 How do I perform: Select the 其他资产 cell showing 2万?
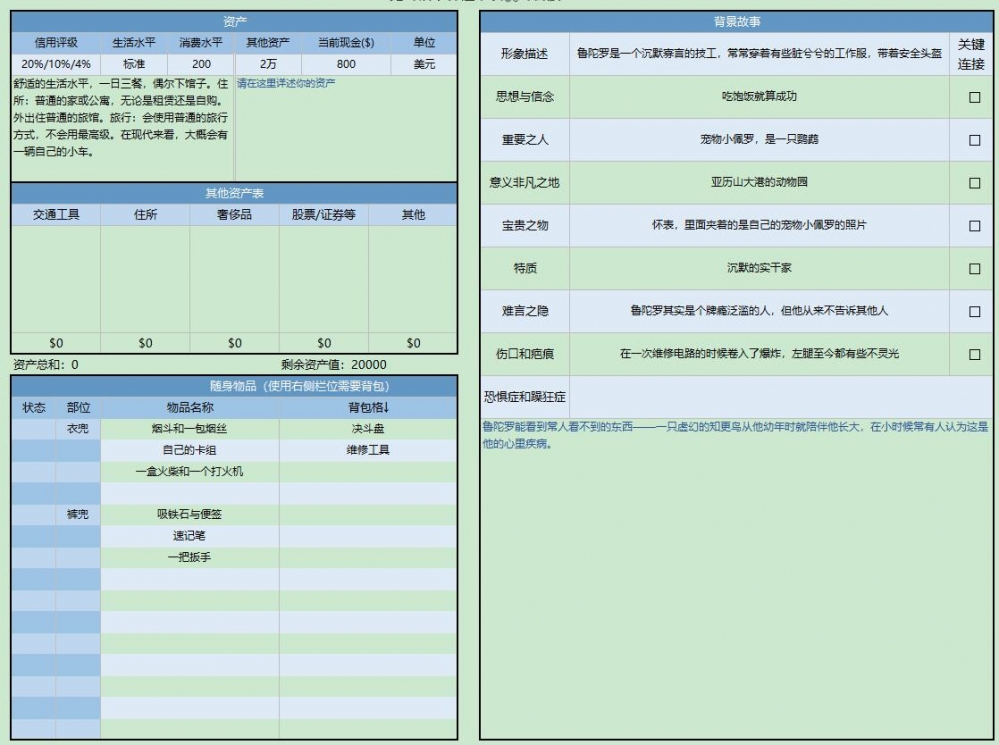click(268, 64)
